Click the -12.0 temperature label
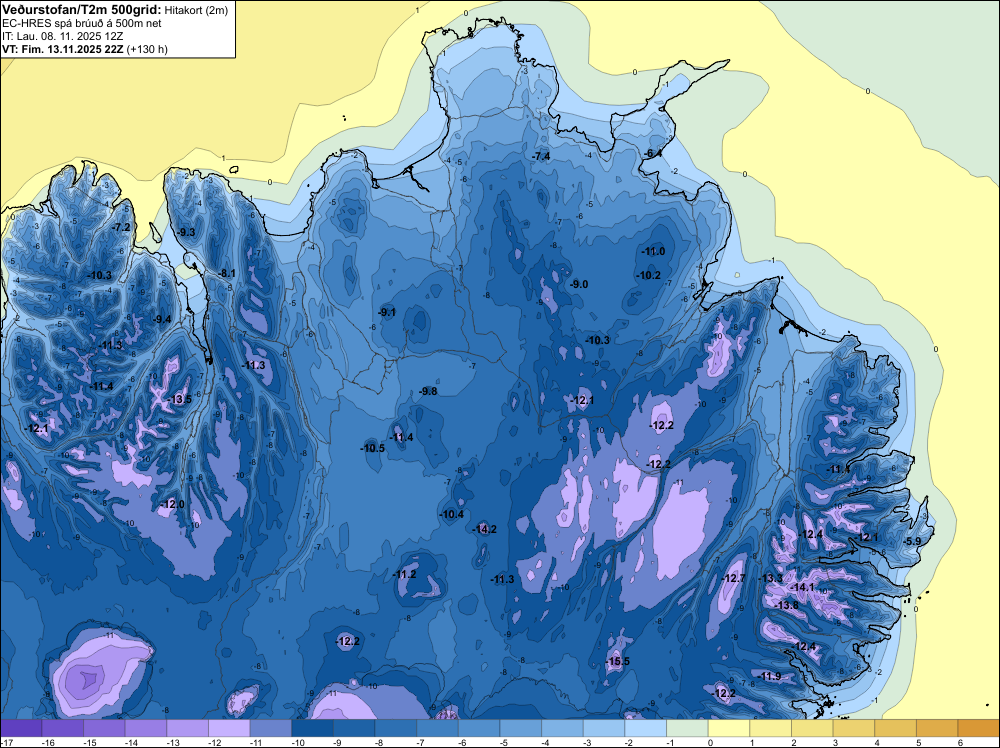 172,504
